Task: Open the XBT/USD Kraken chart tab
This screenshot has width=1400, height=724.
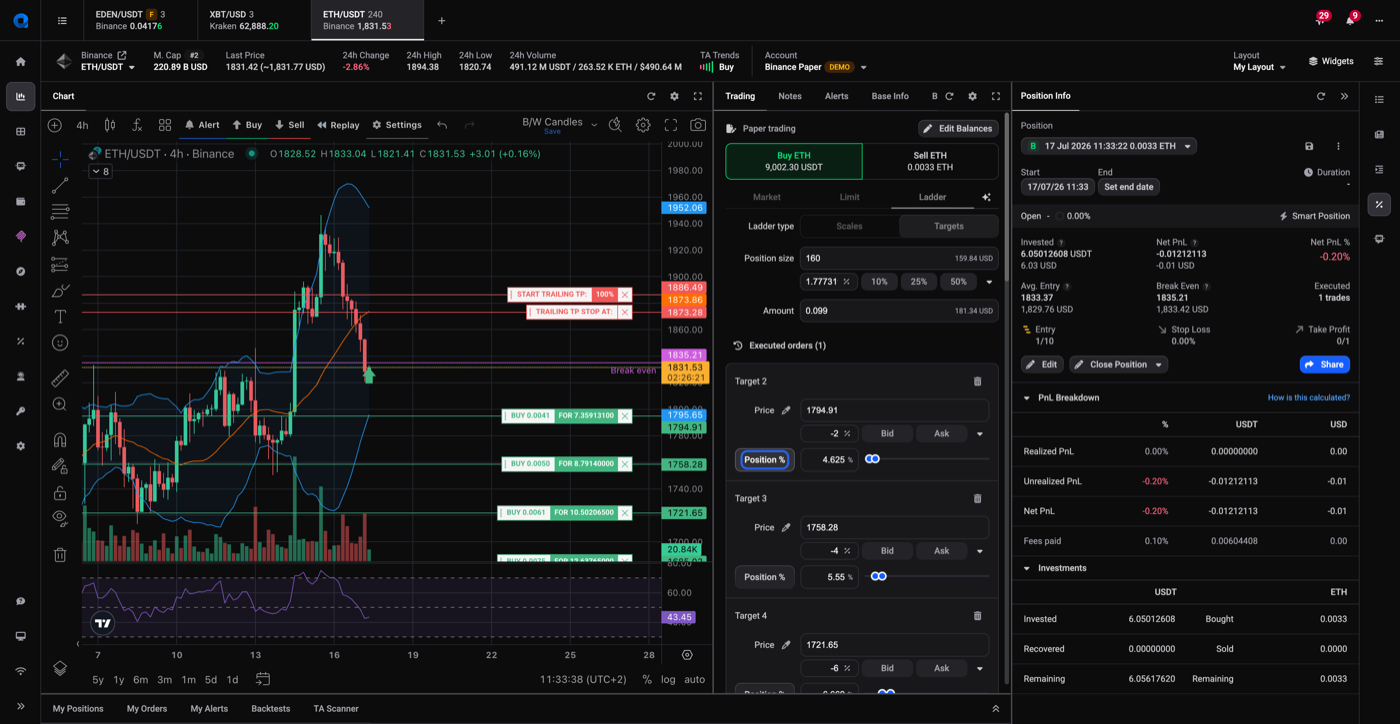Action: pos(254,20)
